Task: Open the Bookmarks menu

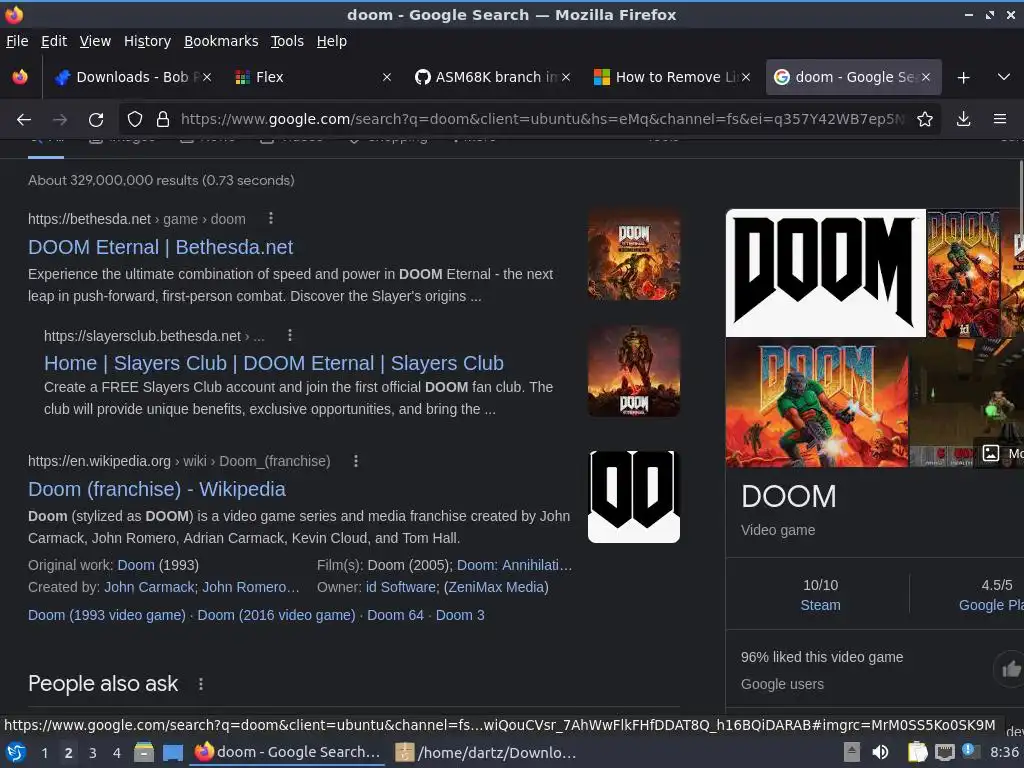Action: tap(221, 41)
